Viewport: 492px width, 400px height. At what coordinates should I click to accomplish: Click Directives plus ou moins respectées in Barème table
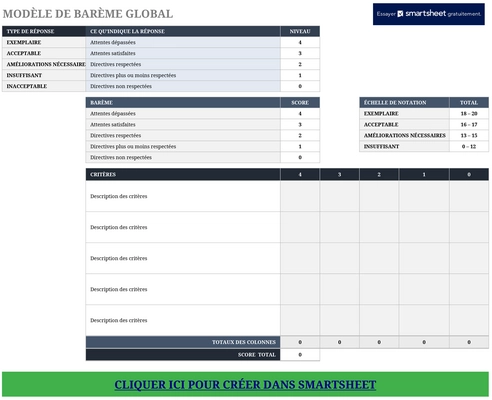(183, 147)
